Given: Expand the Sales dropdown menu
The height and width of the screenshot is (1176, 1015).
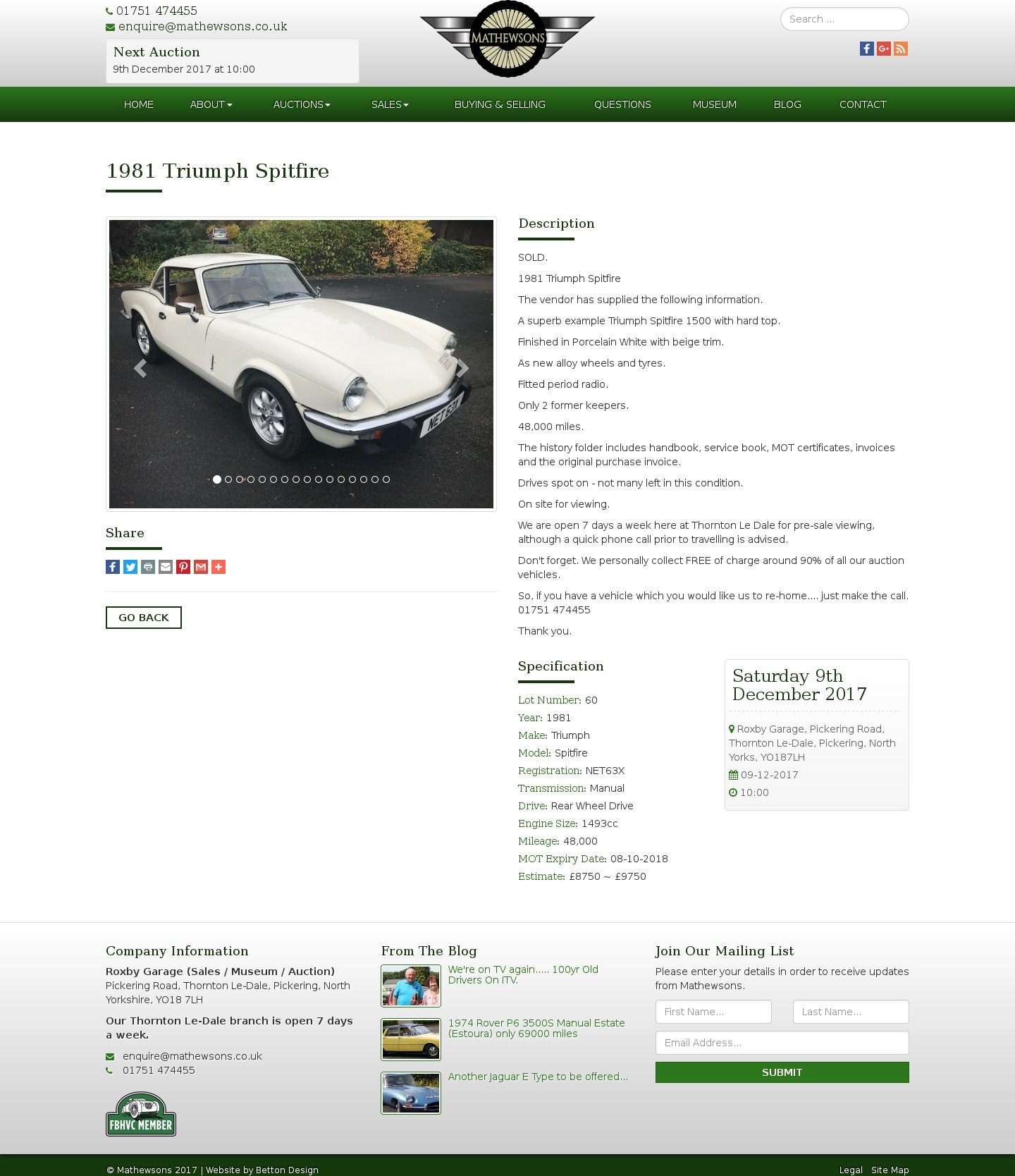Looking at the screenshot, I should point(390,104).
